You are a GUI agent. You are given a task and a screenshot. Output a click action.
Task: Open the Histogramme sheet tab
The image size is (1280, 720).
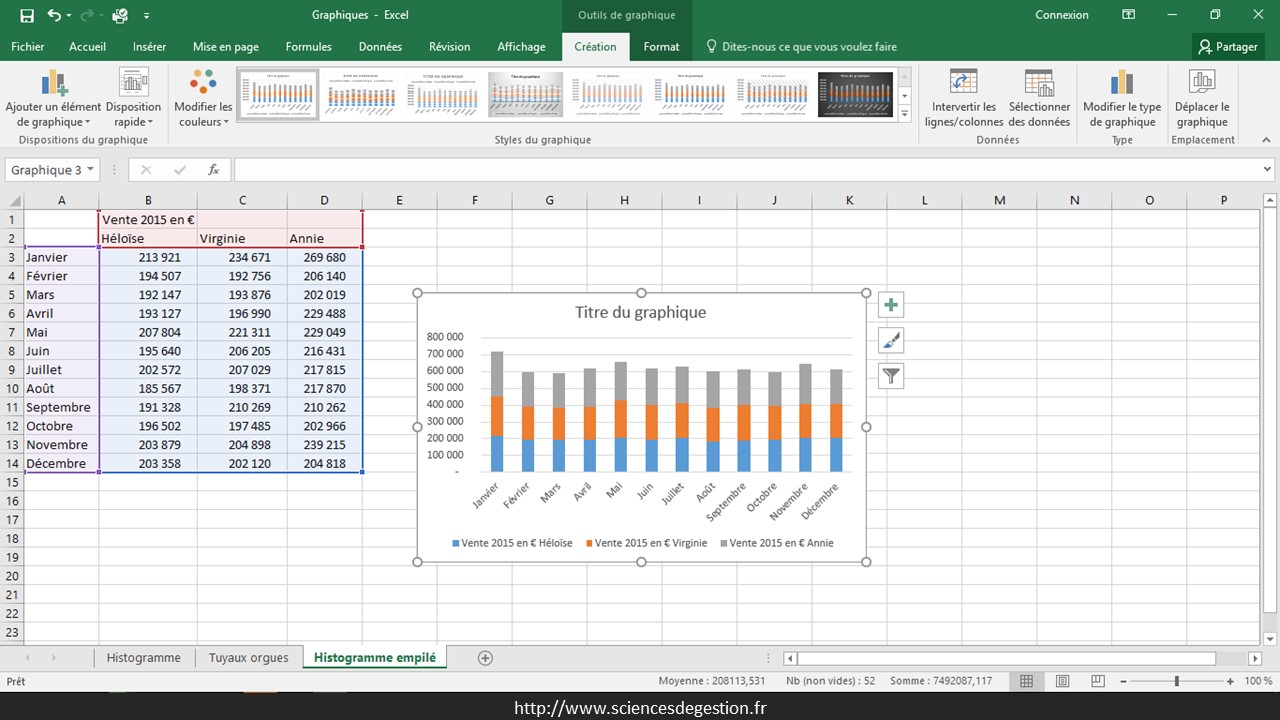[x=144, y=657]
